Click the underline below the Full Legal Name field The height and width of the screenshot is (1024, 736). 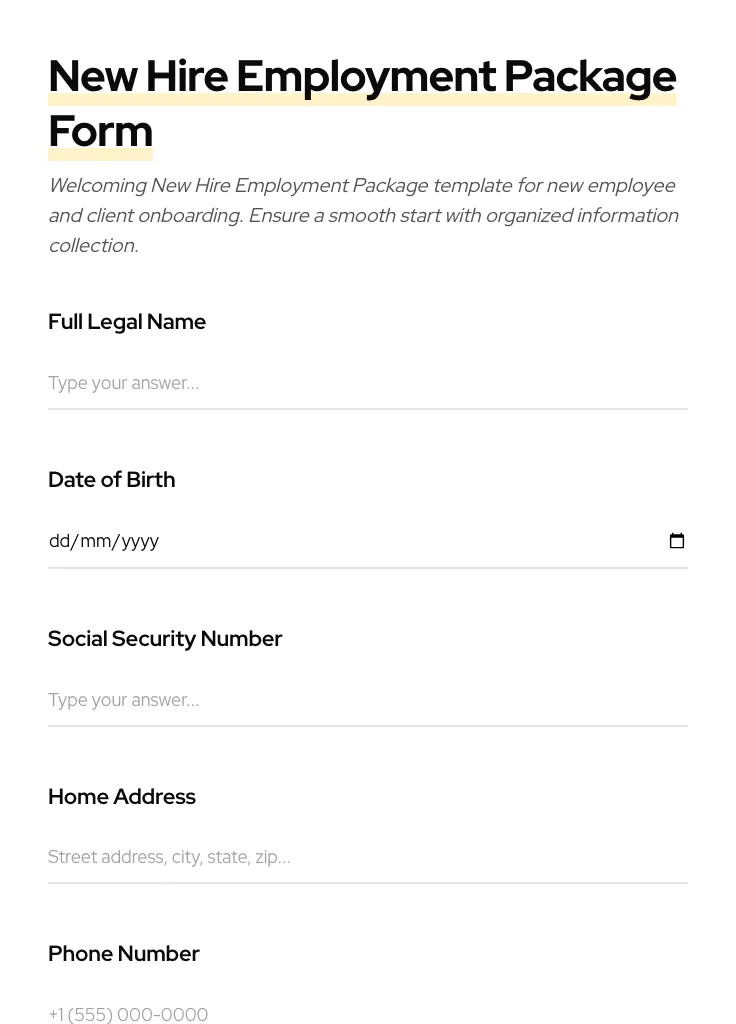pyautogui.click(x=367, y=408)
